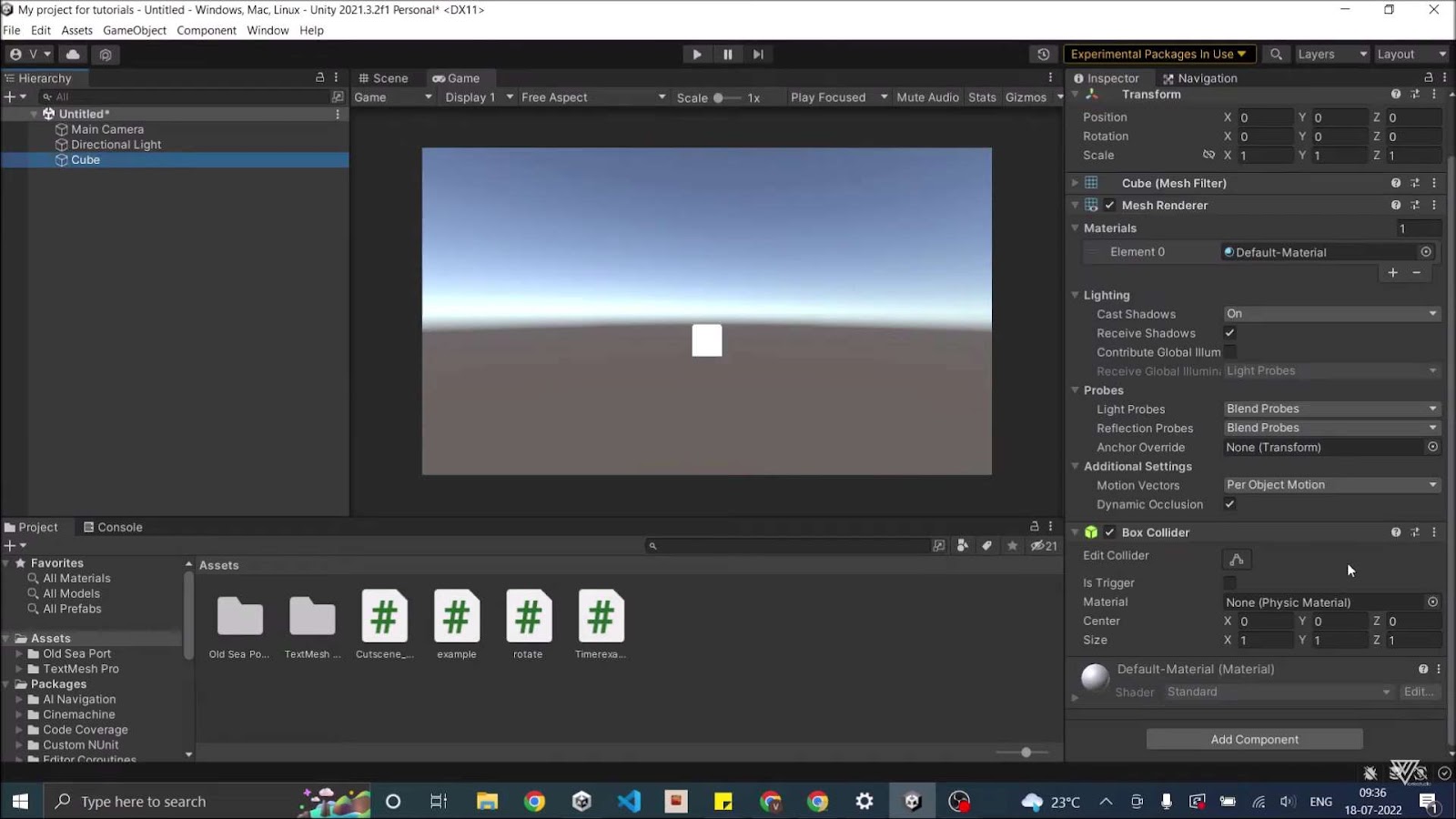This screenshot has height=819, width=1456.
Task: Click the Play button in the toolbar
Action: tap(697, 55)
